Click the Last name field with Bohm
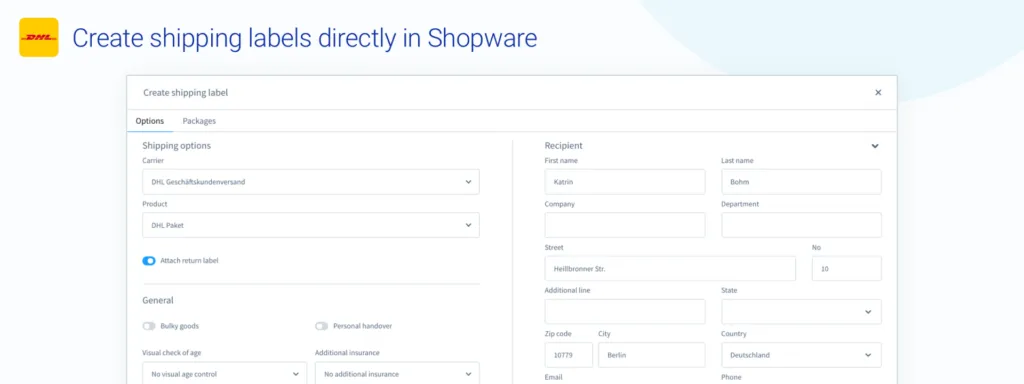 801,182
